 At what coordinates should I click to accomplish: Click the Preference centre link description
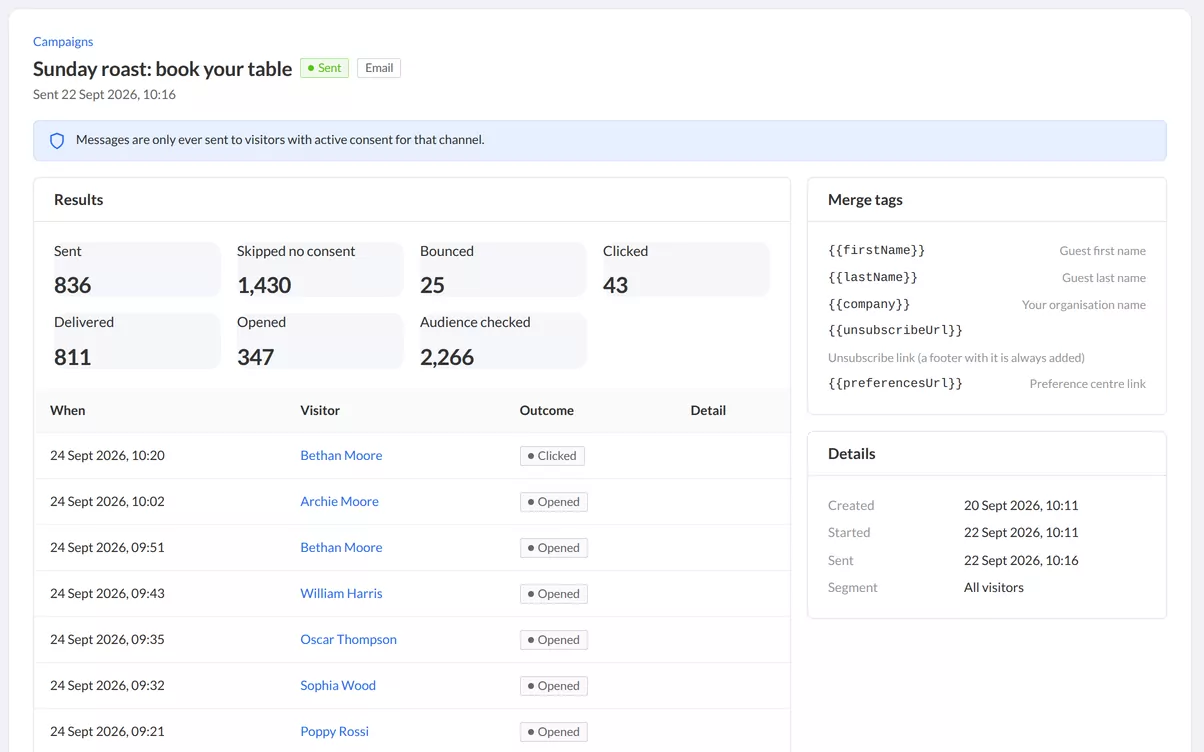coord(1088,384)
